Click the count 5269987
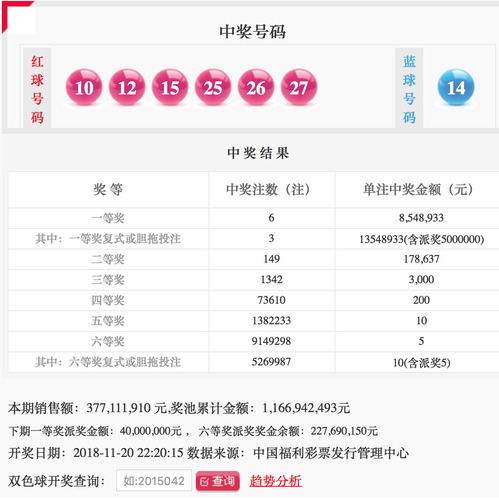The width and height of the screenshot is (499, 500). pyautogui.click(x=271, y=362)
